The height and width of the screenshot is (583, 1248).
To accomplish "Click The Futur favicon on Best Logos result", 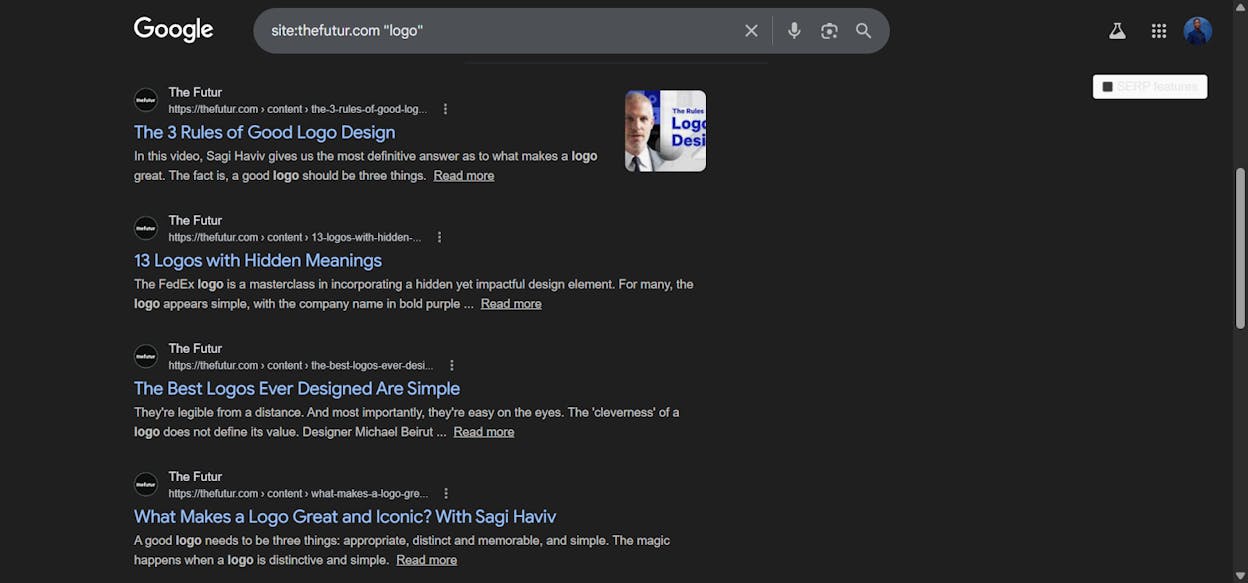I will (146, 356).
